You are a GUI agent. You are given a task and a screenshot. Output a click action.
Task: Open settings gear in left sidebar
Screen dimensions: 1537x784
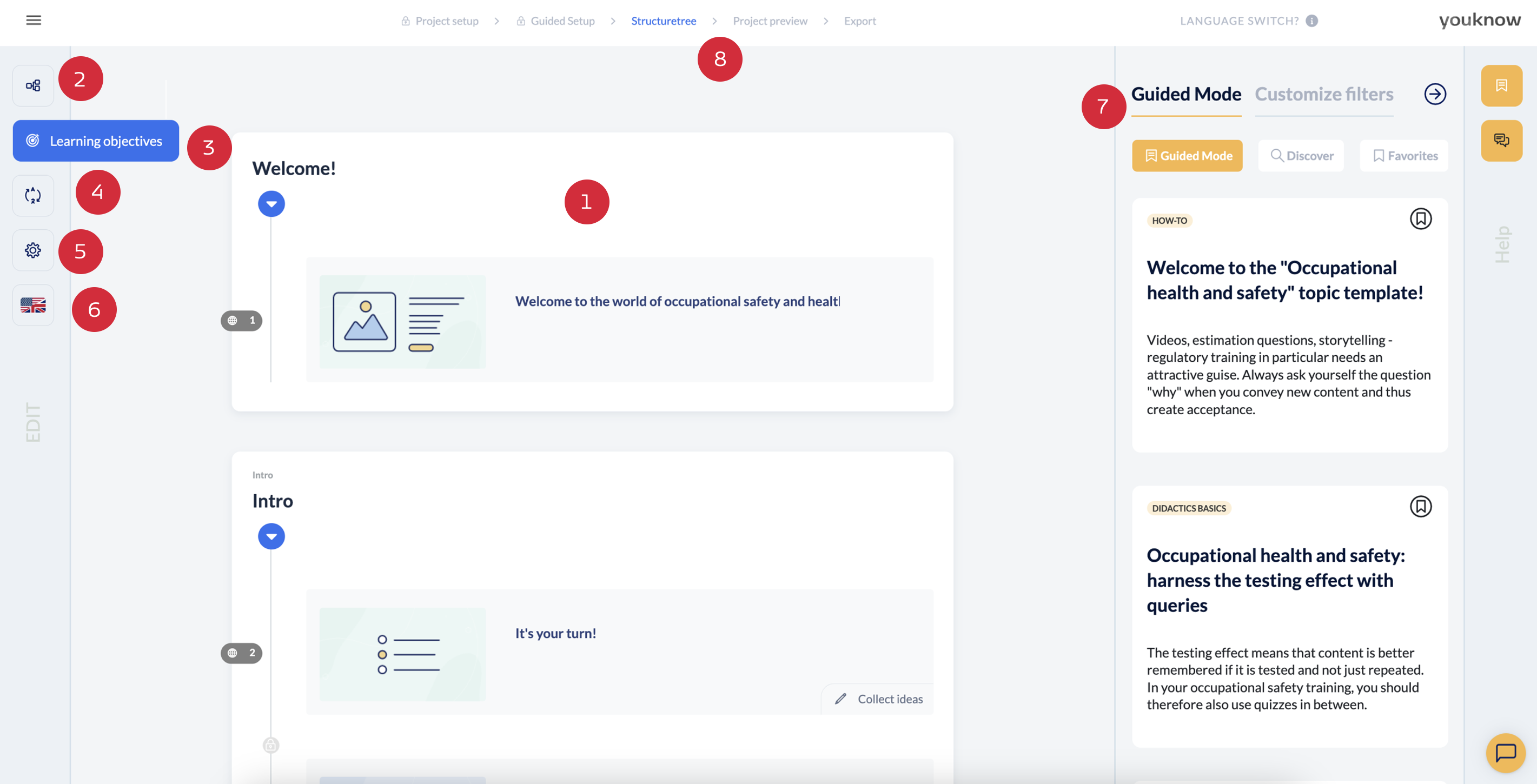(x=34, y=250)
